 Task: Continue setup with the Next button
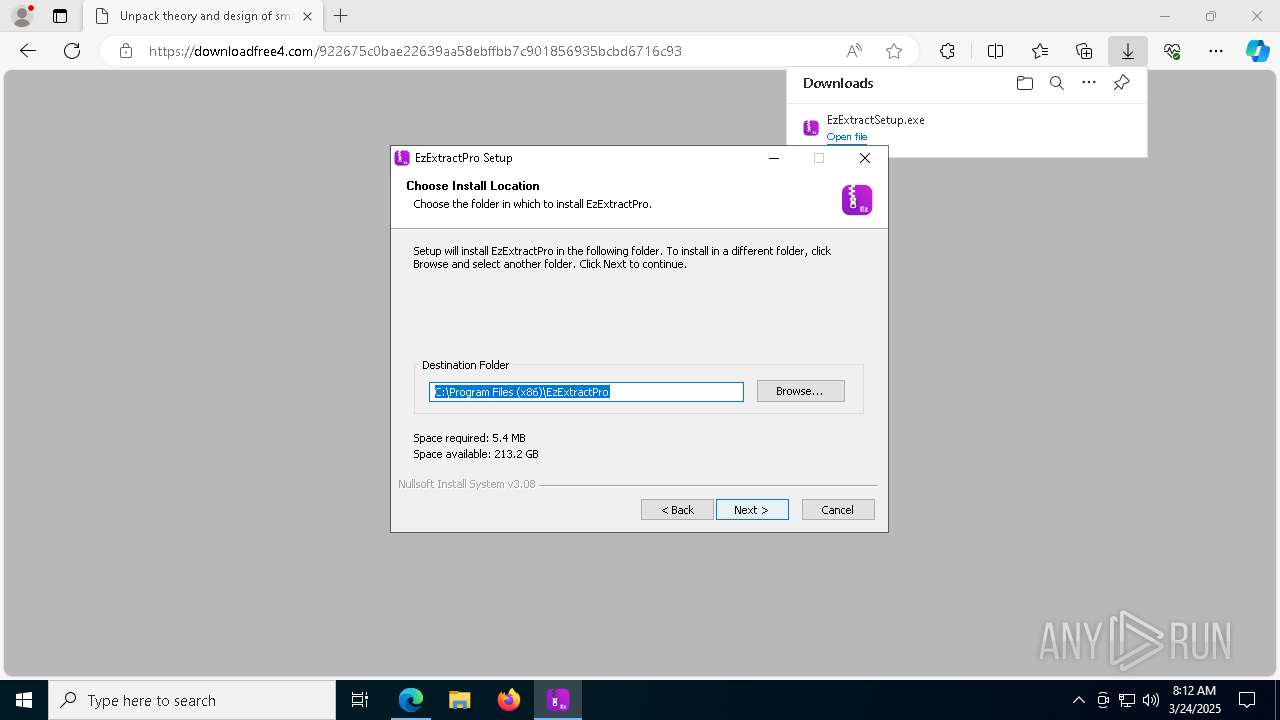point(752,510)
